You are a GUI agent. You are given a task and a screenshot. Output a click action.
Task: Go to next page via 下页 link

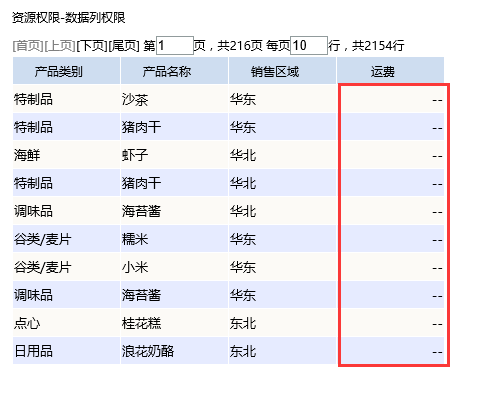click(92, 46)
